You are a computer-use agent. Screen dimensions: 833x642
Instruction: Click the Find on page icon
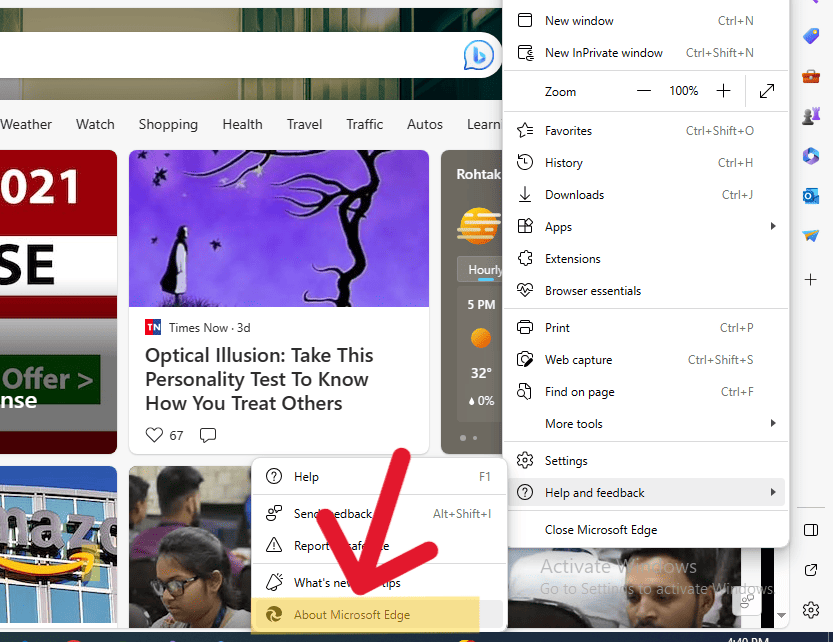[x=524, y=391]
